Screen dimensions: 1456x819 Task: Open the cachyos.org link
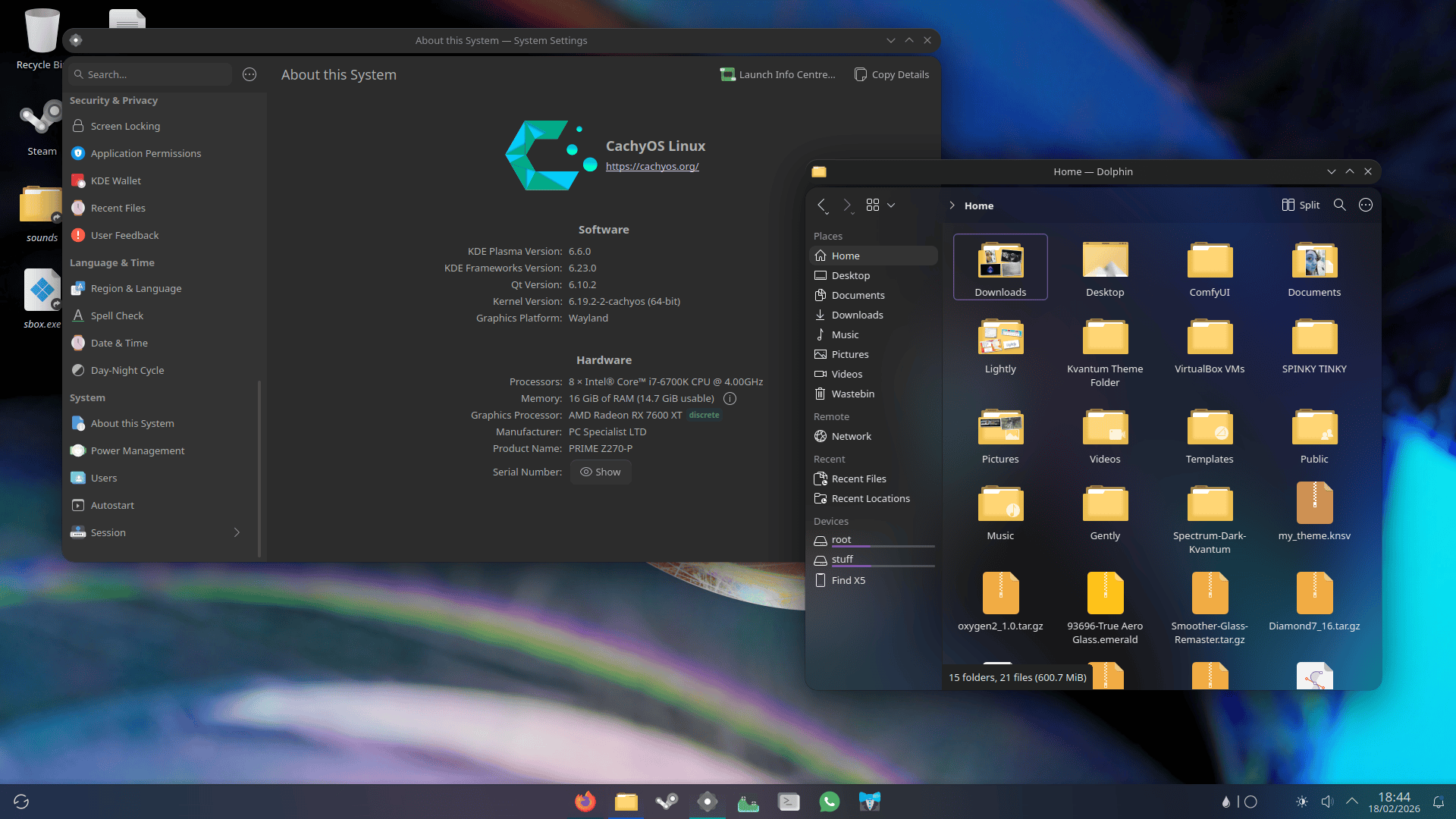click(x=652, y=166)
